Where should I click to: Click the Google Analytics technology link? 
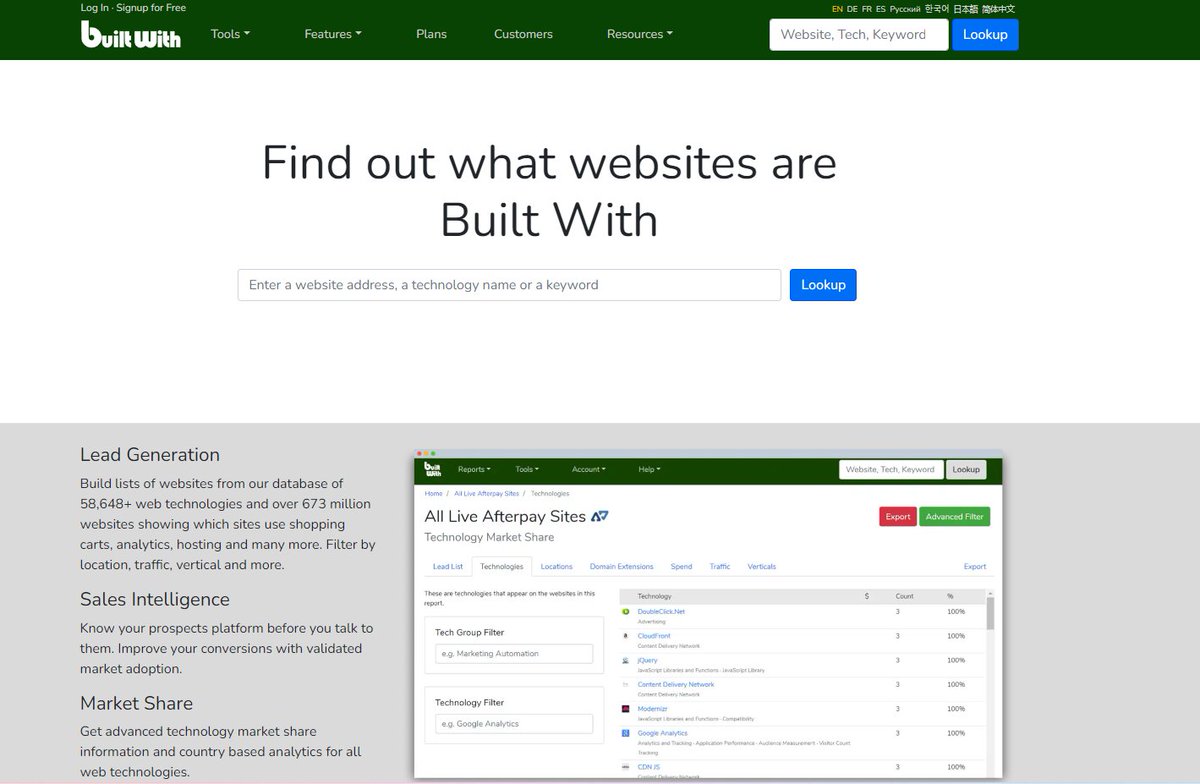[662, 734]
